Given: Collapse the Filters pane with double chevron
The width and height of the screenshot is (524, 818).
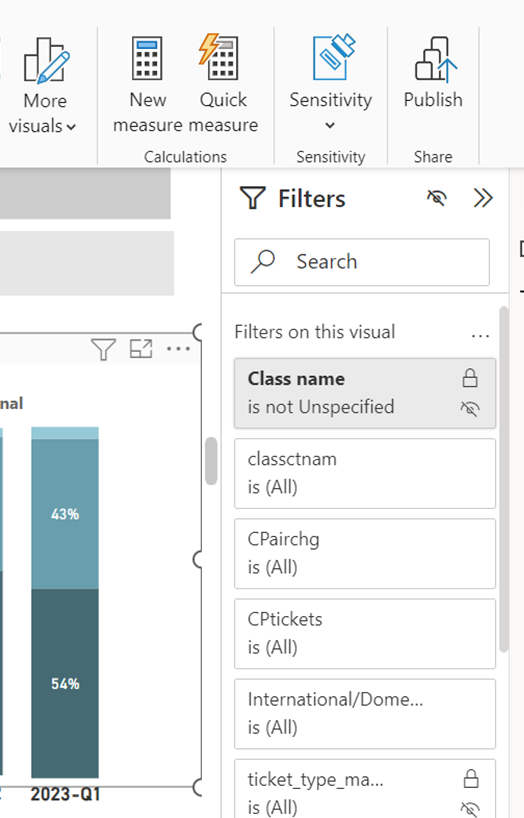Looking at the screenshot, I should [x=483, y=198].
